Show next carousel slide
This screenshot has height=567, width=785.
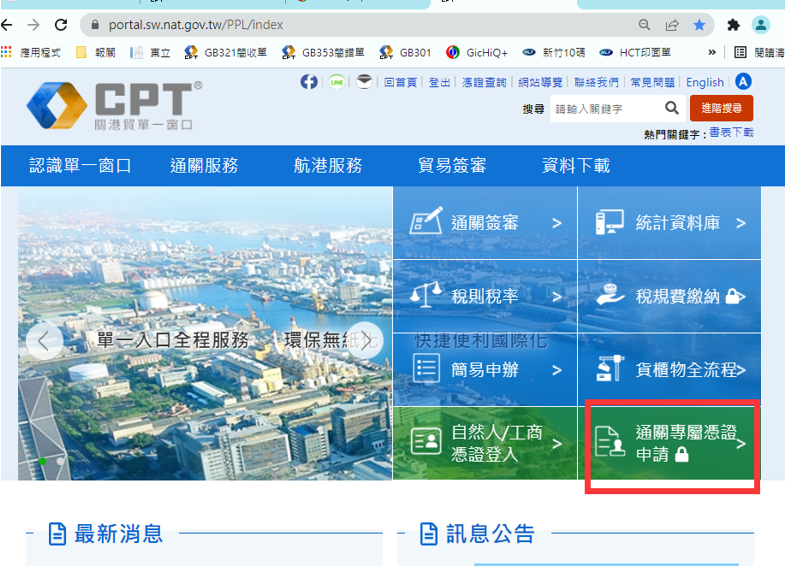point(366,341)
